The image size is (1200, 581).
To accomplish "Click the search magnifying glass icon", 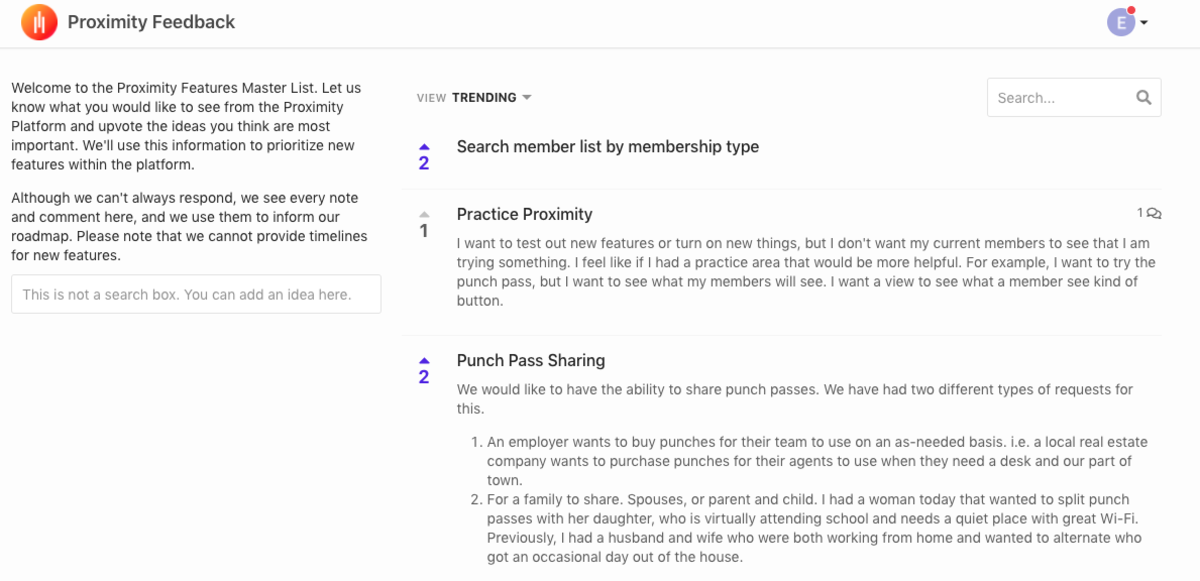I will point(1144,98).
